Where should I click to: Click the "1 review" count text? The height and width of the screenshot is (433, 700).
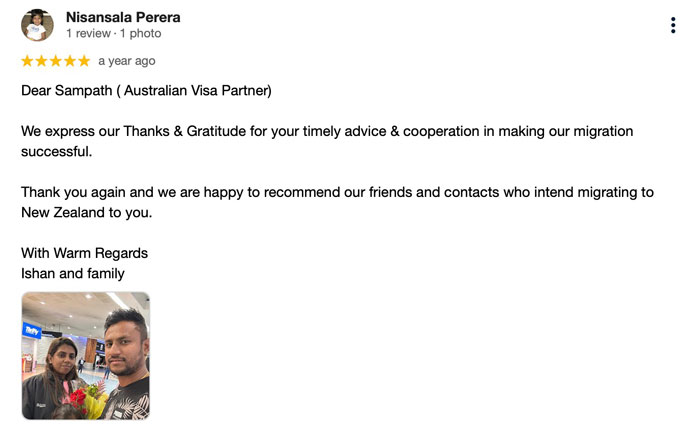[88, 33]
